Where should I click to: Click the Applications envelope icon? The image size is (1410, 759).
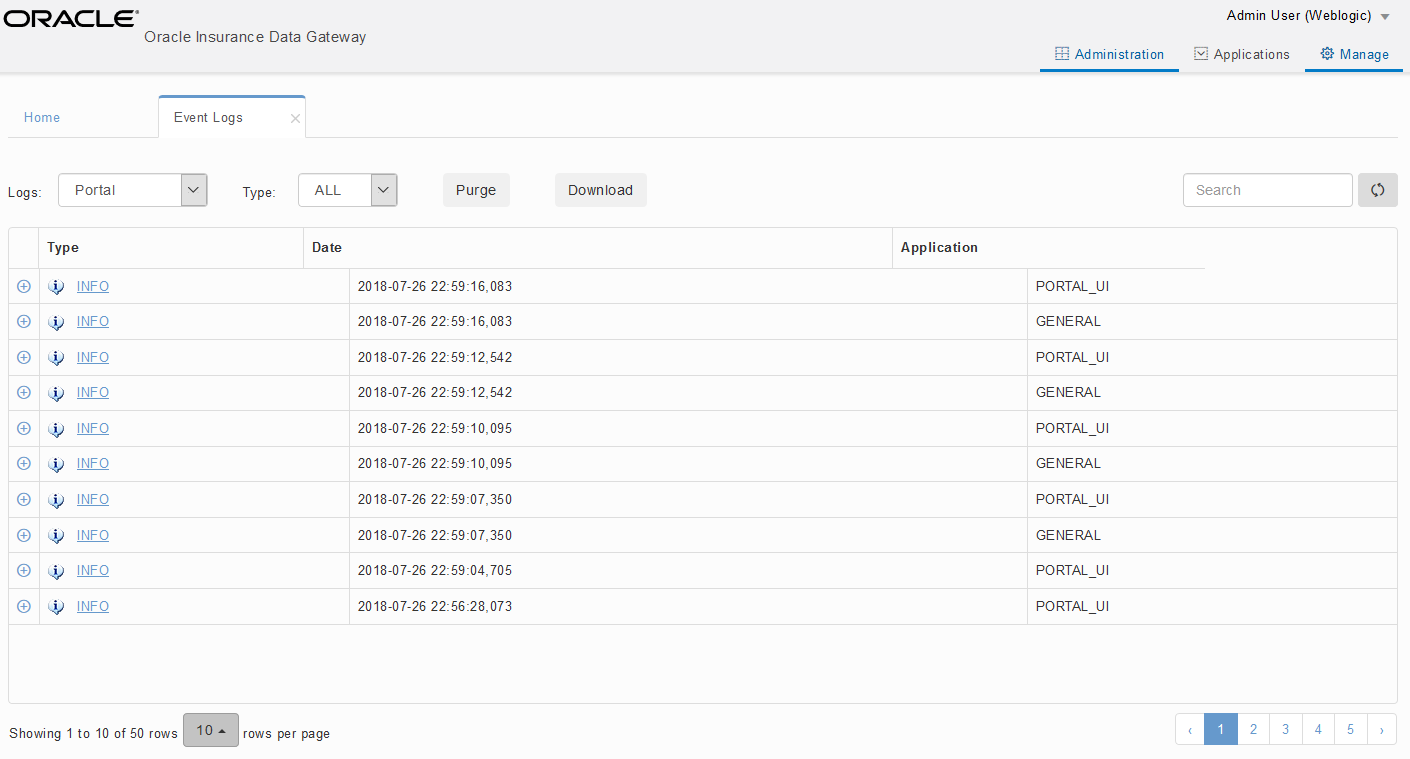click(1201, 53)
